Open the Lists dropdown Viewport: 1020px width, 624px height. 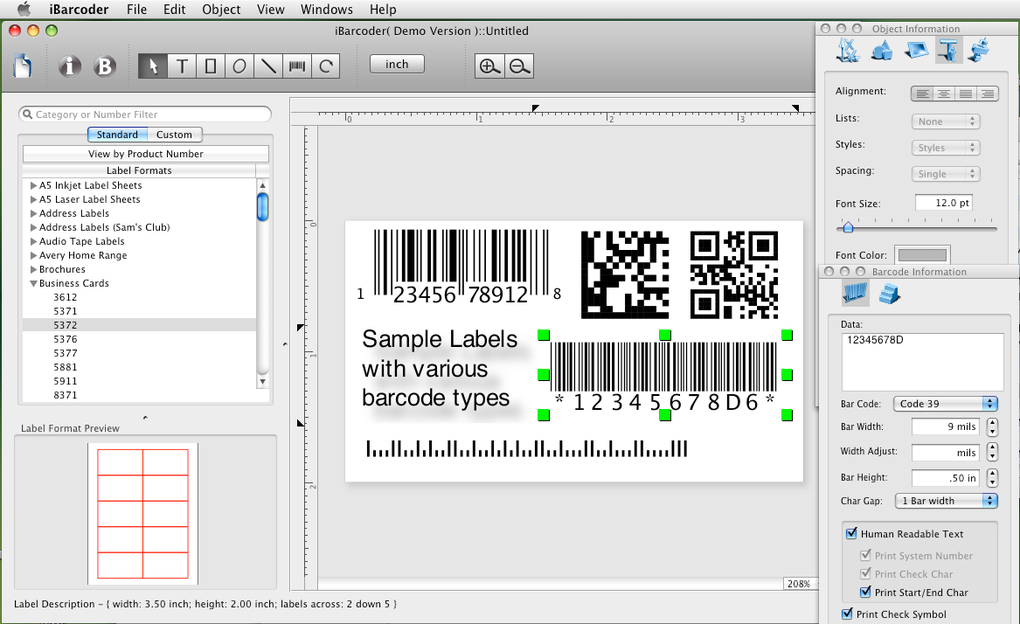tap(945, 122)
